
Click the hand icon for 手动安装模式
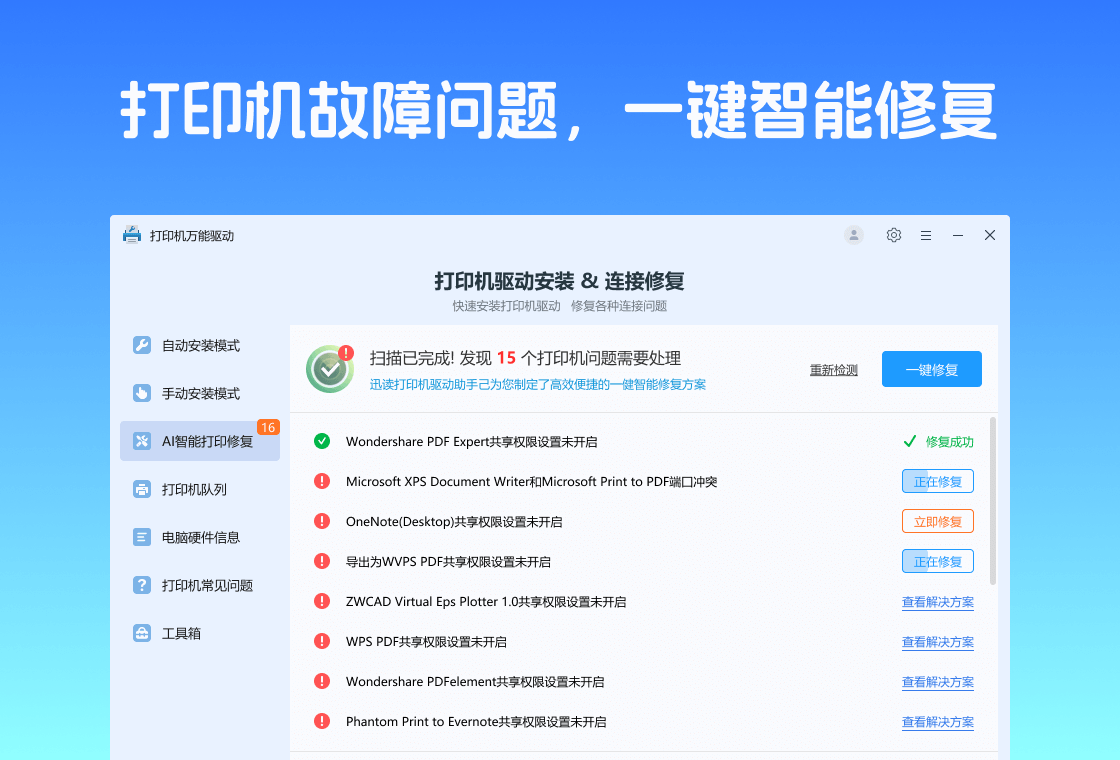(x=142, y=393)
